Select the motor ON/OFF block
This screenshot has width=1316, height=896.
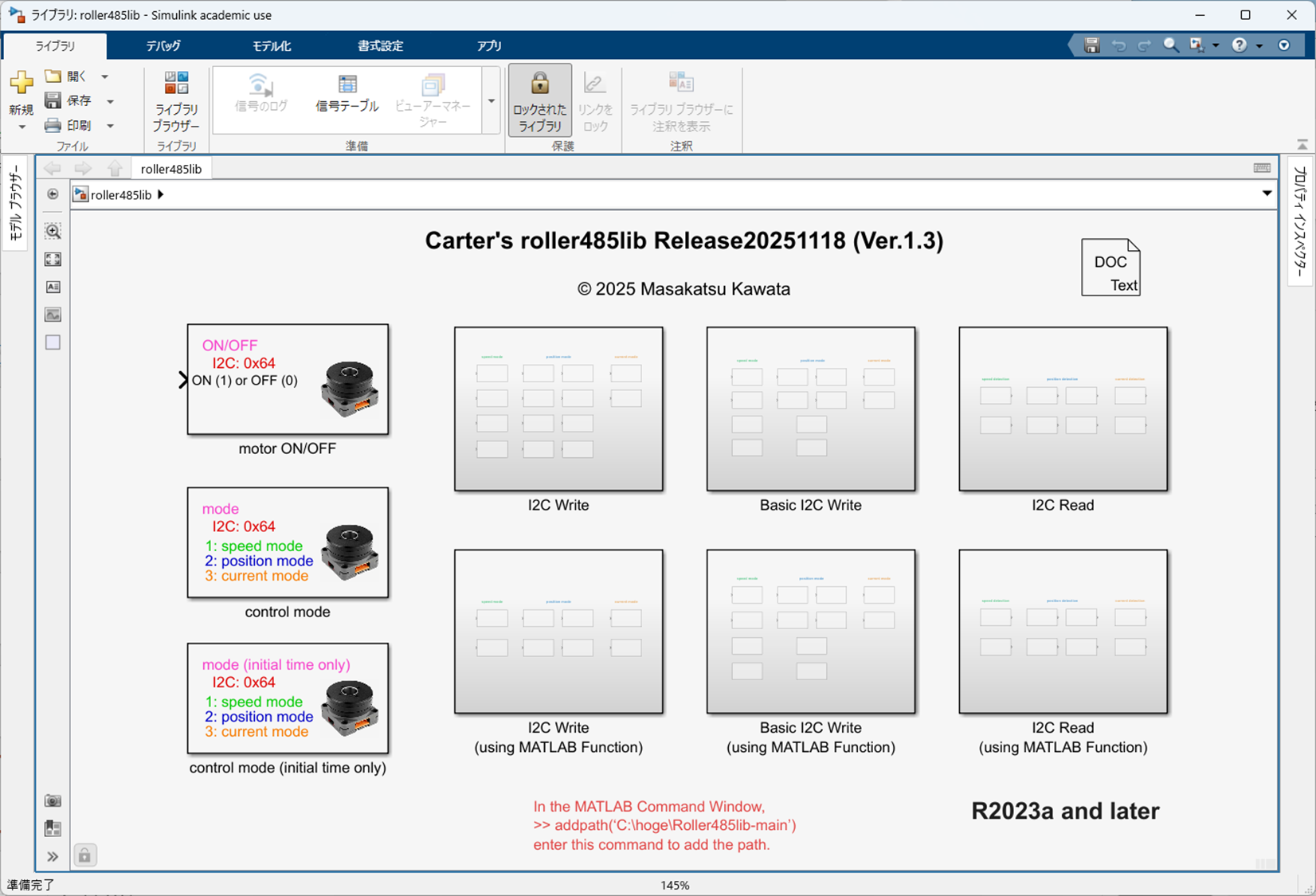point(288,379)
